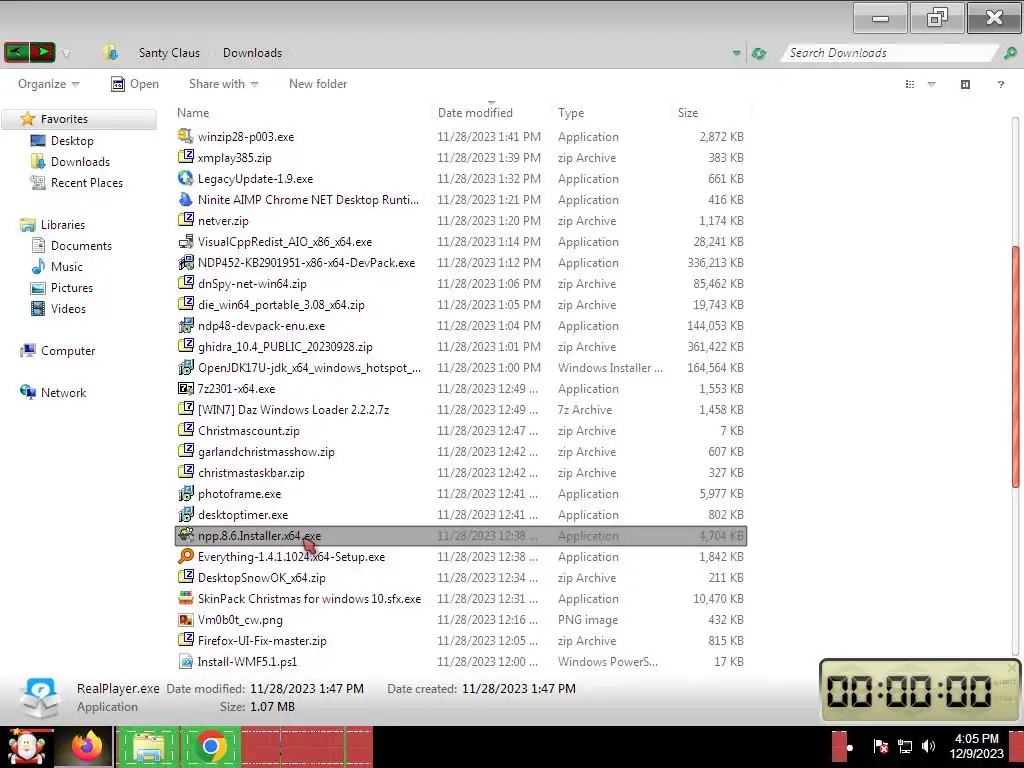This screenshot has width=1024, height=768.
Task: Sort by the Size column header
Action: pos(688,112)
